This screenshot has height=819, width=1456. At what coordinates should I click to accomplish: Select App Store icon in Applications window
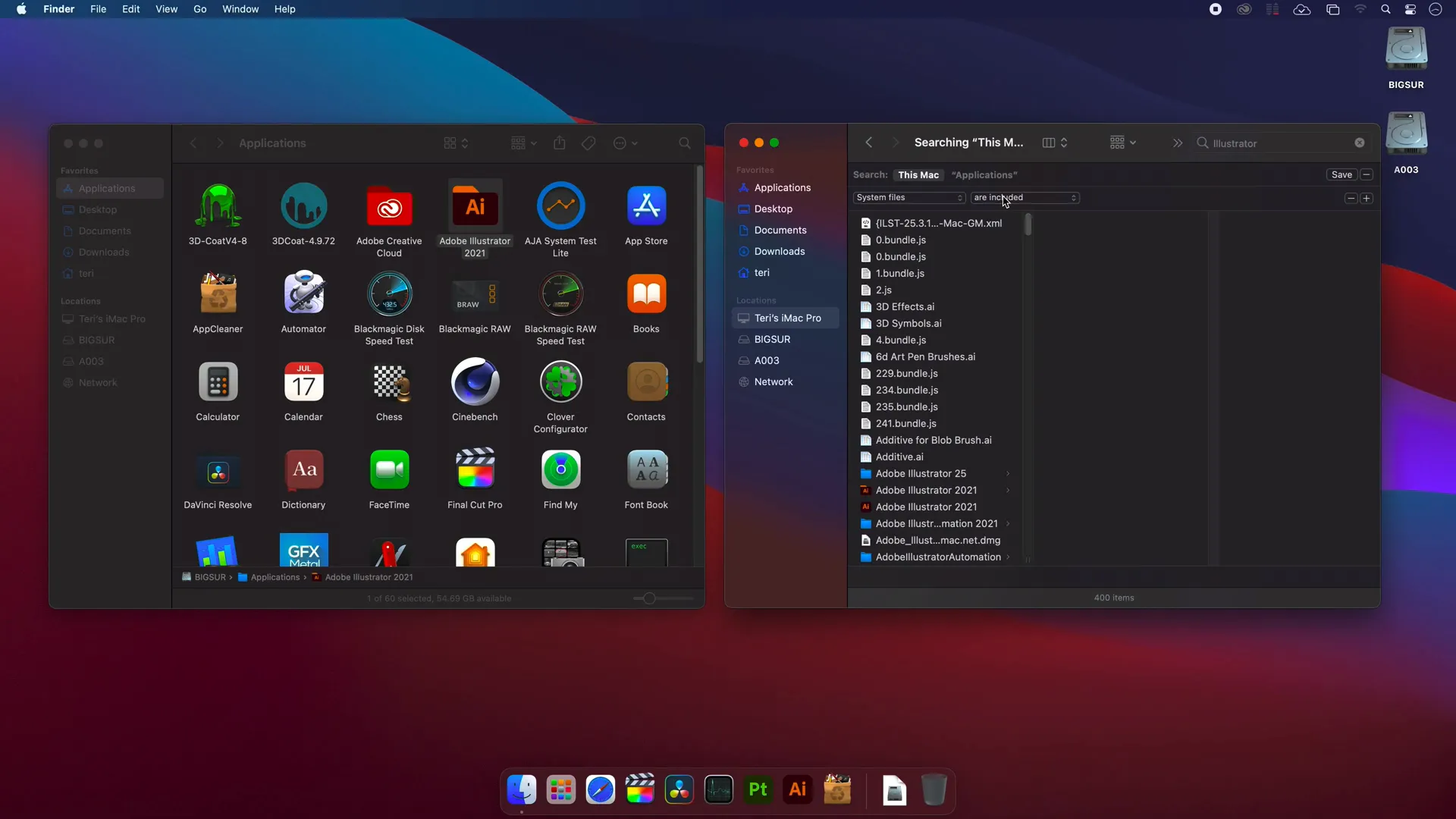pyautogui.click(x=646, y=206)
